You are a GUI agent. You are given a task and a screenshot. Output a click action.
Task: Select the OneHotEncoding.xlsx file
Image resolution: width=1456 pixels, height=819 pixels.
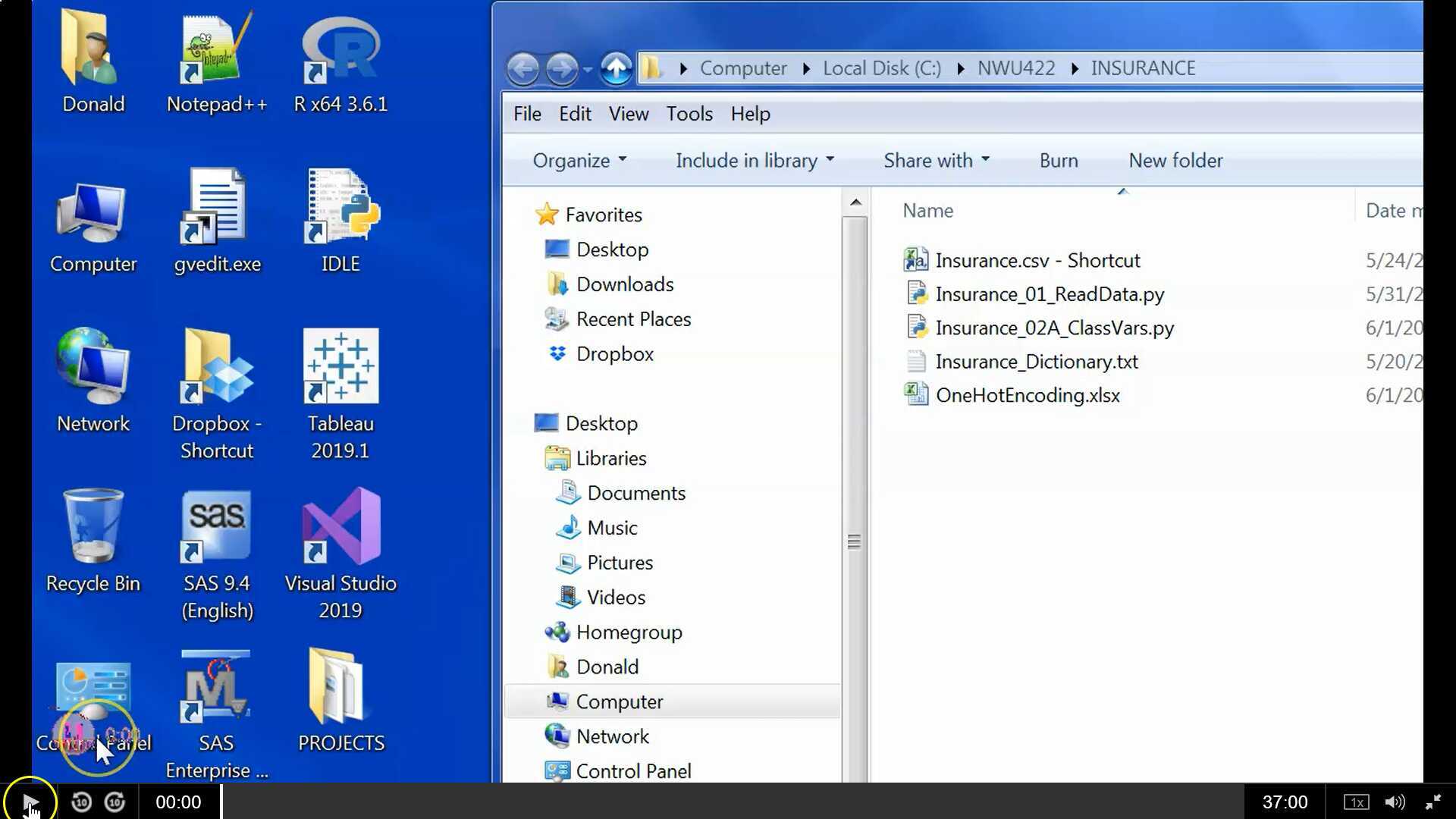tap(1027, 395)
